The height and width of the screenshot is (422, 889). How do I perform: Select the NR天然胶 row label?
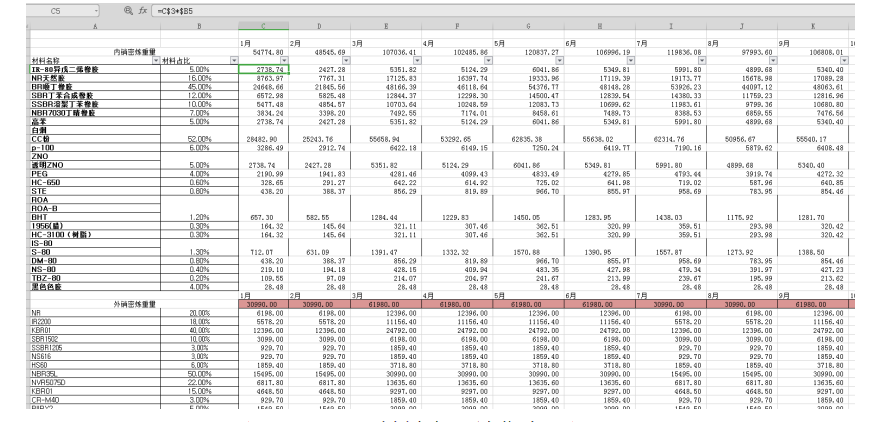[x=95, y=78]
